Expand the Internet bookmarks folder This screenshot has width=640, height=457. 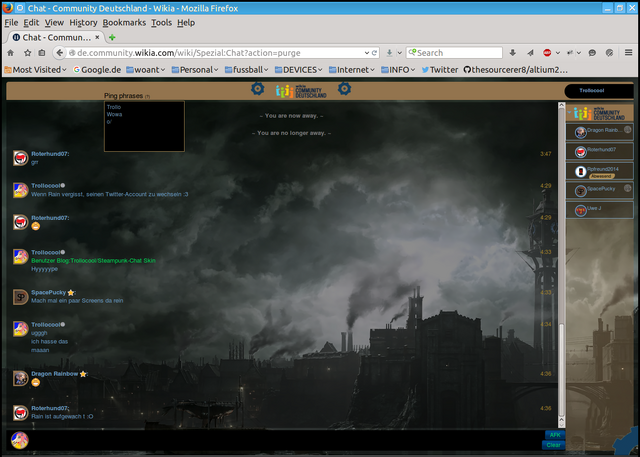pyautogui.click(x=352, y=70)
